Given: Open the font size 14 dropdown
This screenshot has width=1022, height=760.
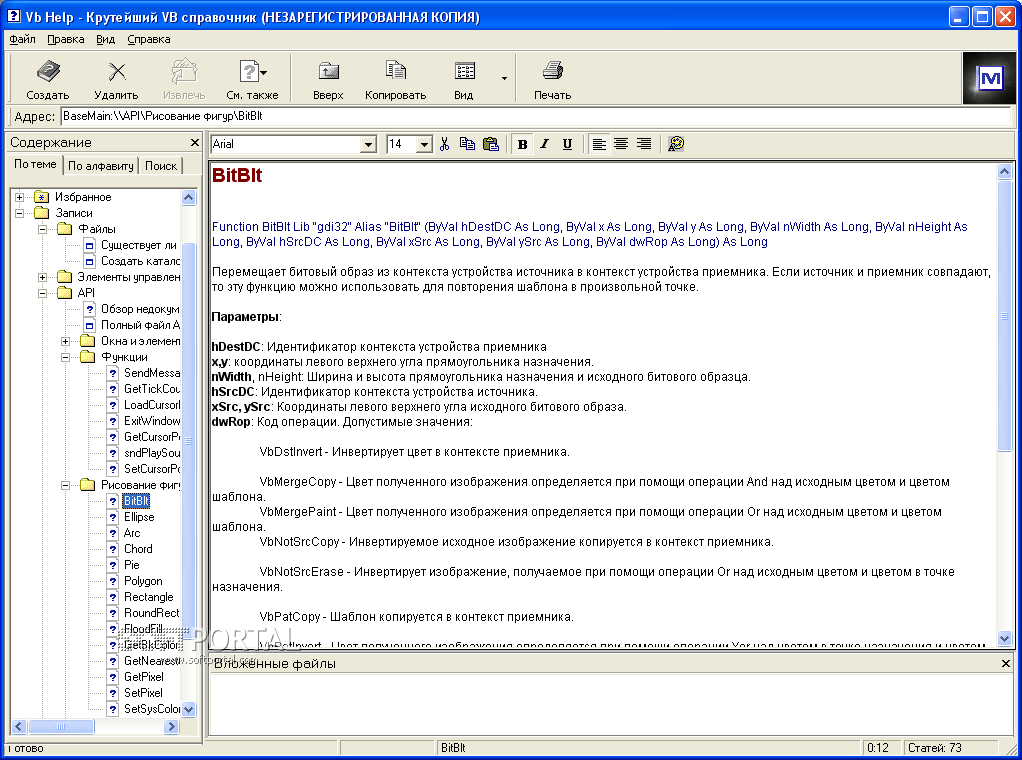Looking at the screenshot, I should [x=424, y=144].
